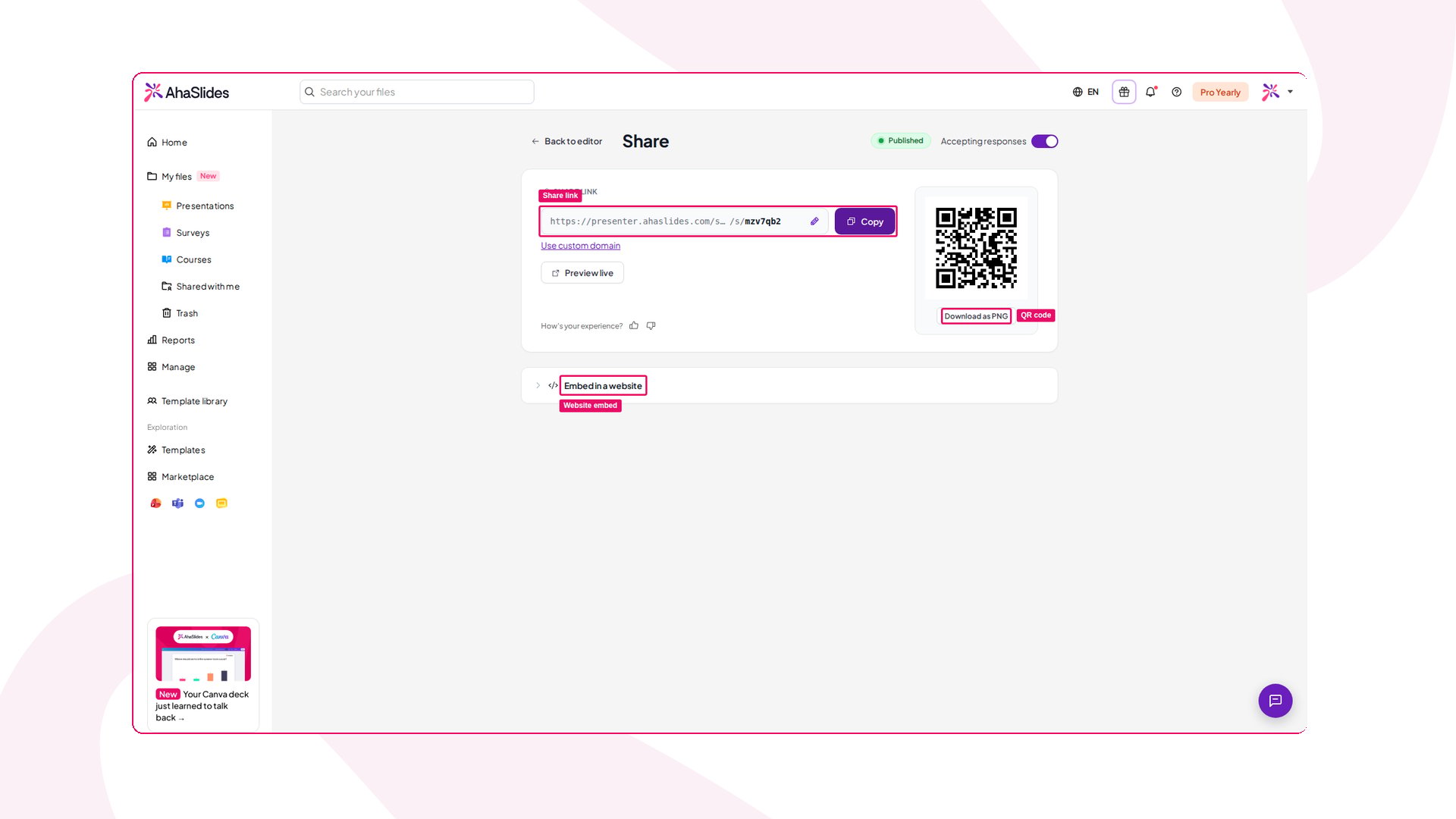The width and height of the screenshot is (1456, 819).
Task: Click the Pro Yearly plan badge
Action: 1220,93
